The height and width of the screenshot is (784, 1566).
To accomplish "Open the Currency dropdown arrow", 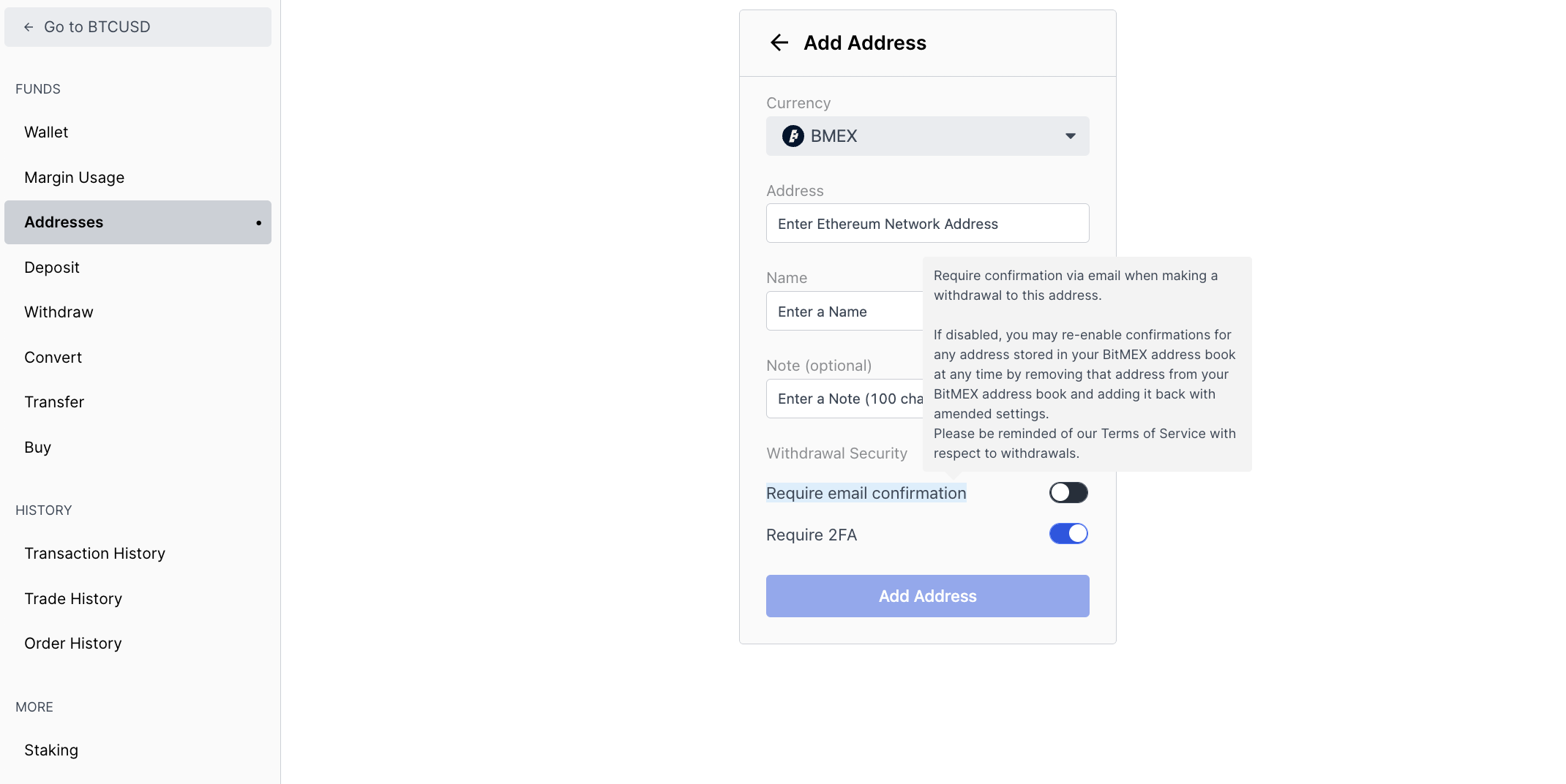I will 1071,136.
